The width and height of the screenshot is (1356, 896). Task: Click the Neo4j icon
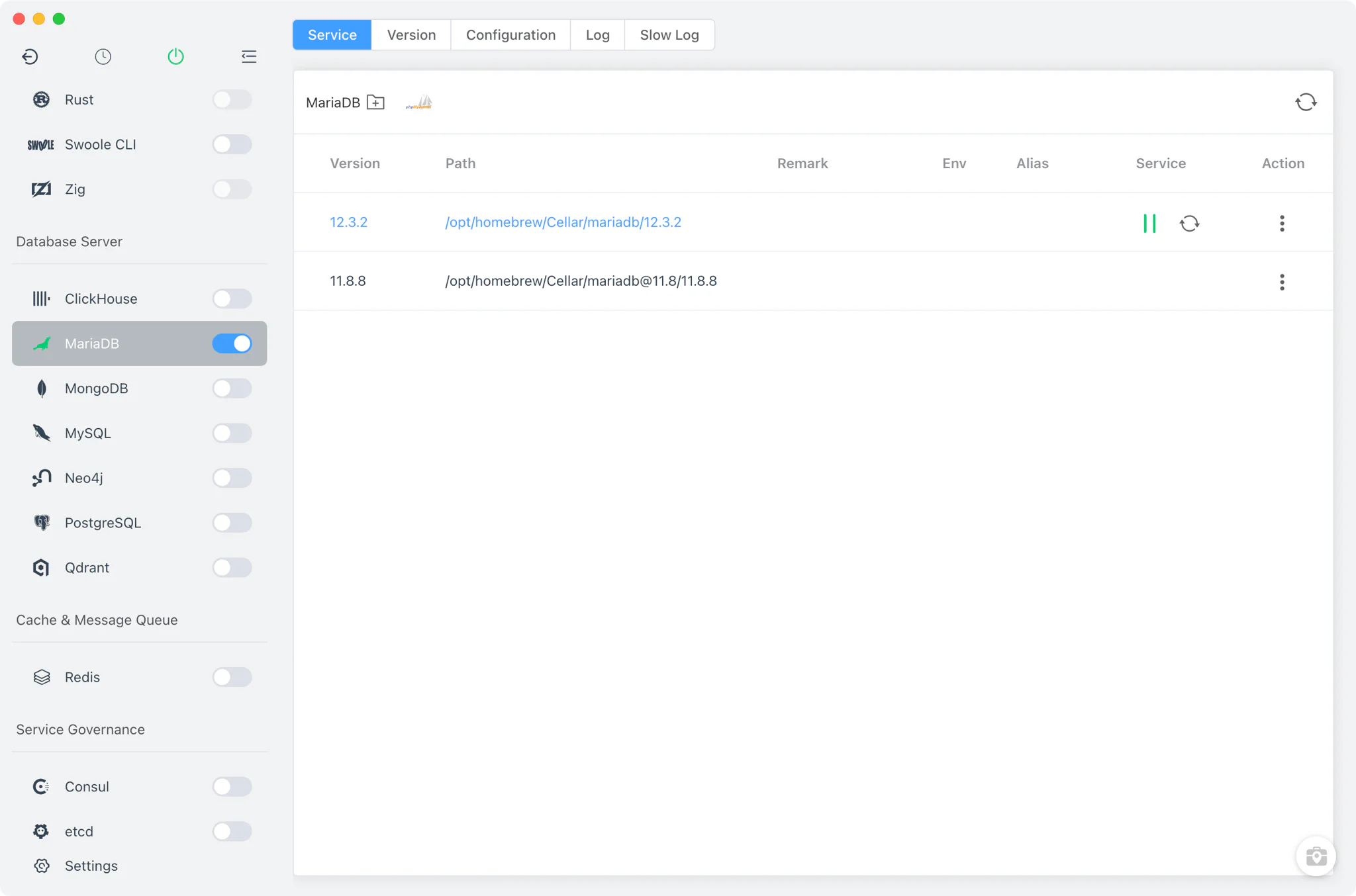[41, 478]
